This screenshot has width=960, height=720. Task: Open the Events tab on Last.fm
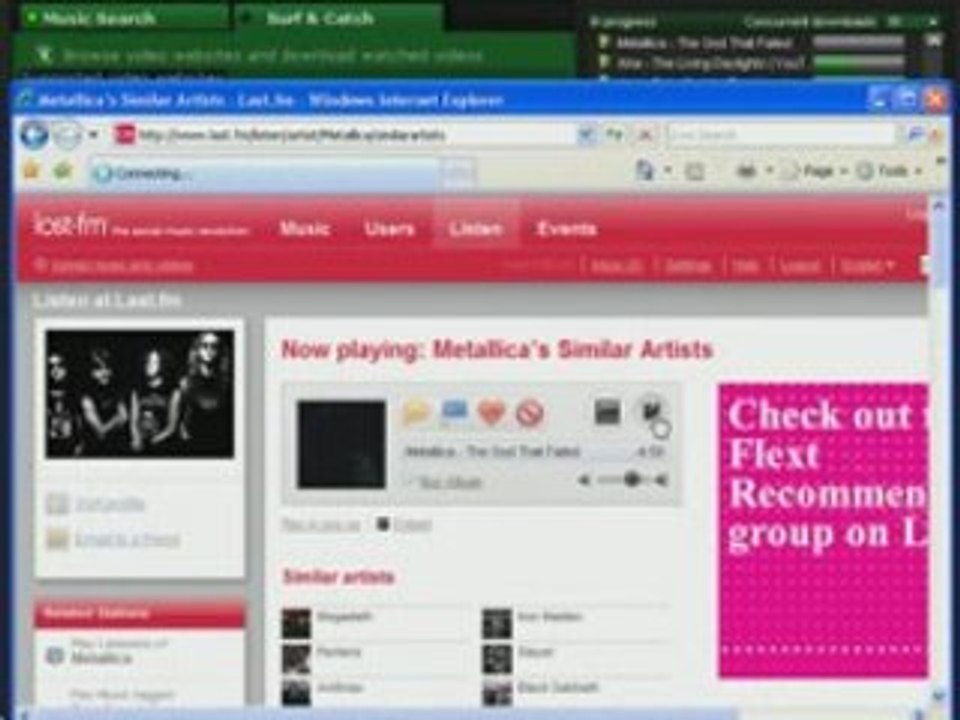point(566,229)
